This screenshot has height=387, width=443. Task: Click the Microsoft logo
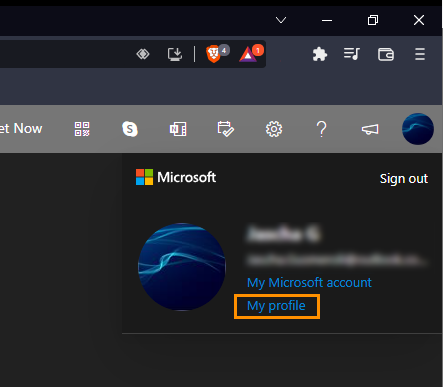click(176, 177)
